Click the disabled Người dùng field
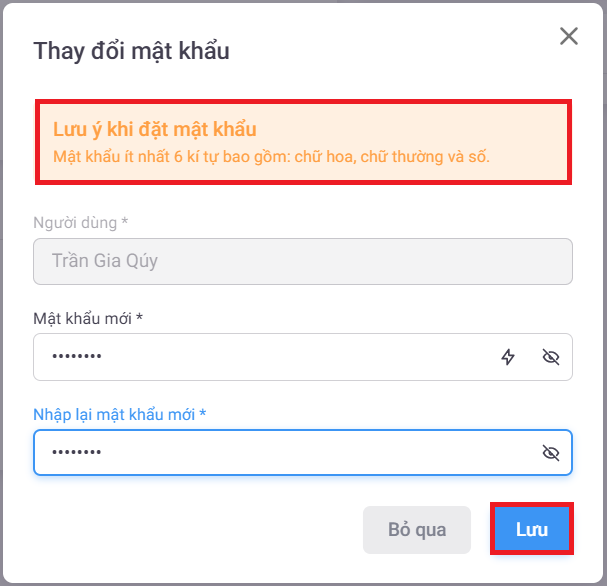Image resolution: width=607 pixels, height=586 pixels. coord(302,262)
